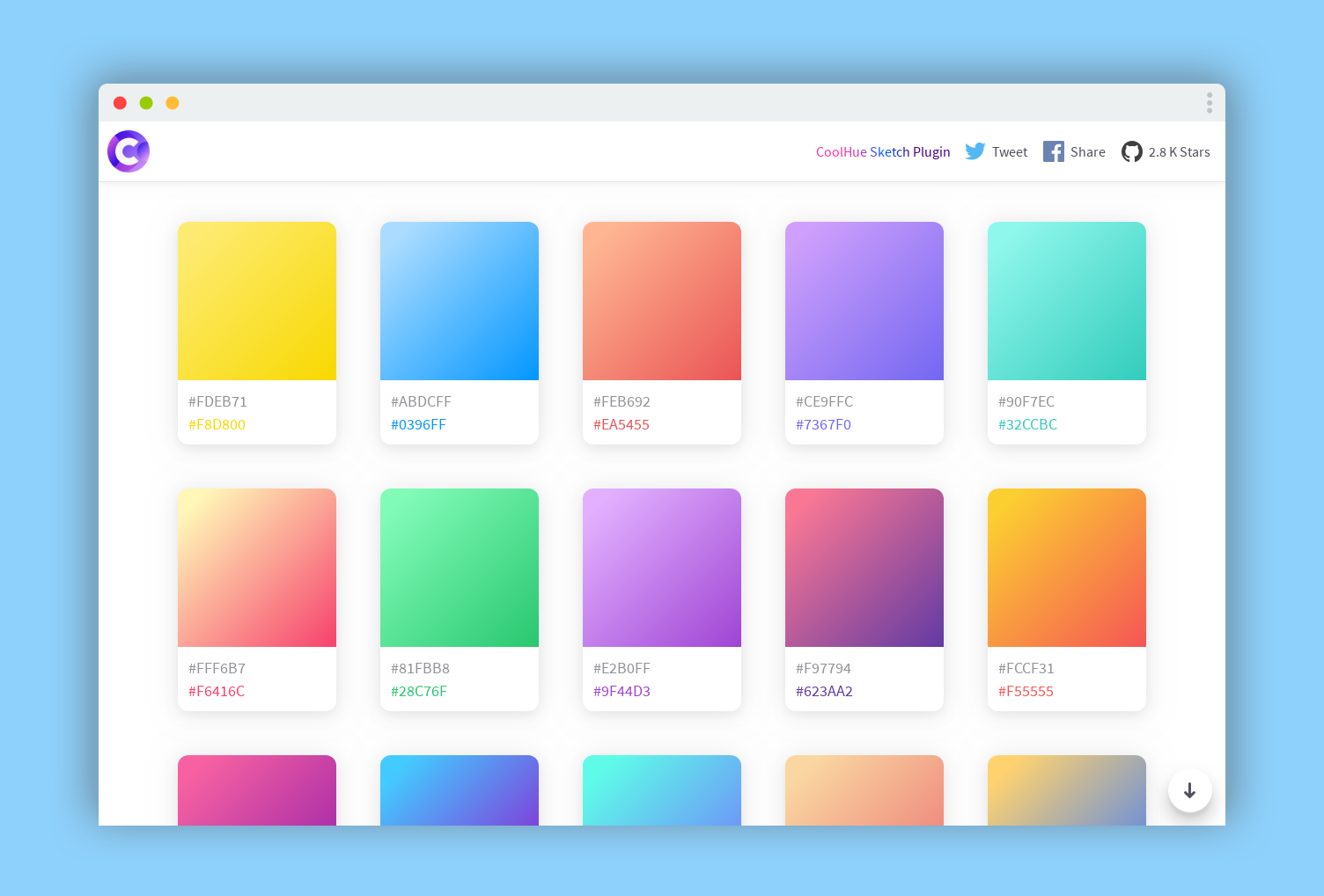Copy the #0396FF hex code

coord(418,424)
